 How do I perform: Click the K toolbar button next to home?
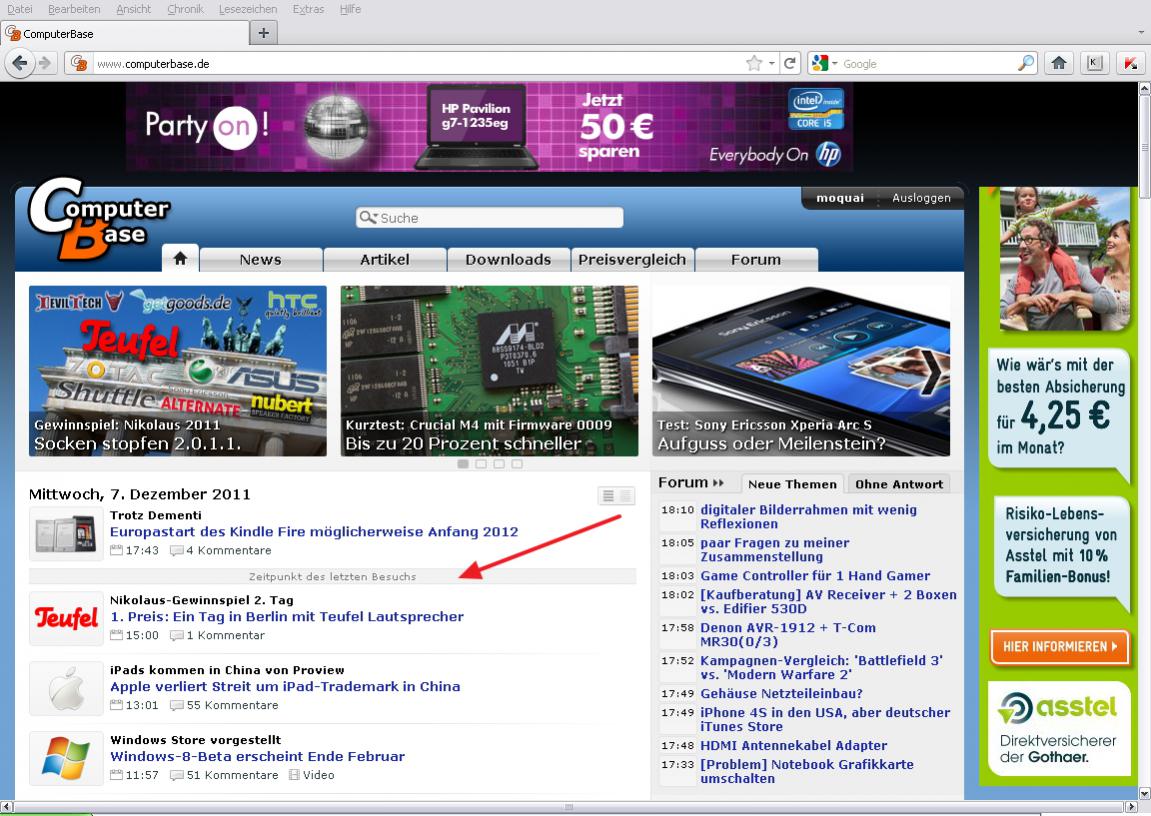pyautogui.click(x=1094, y=64)
